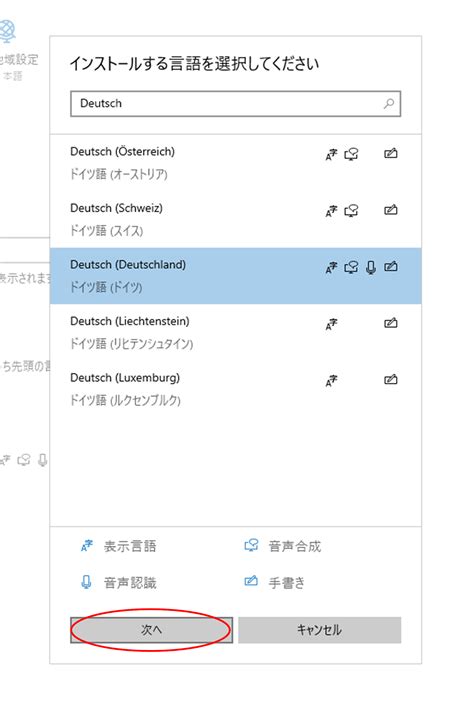Select Deutsch (Luxemburg) language row

(x=235, y=389)
